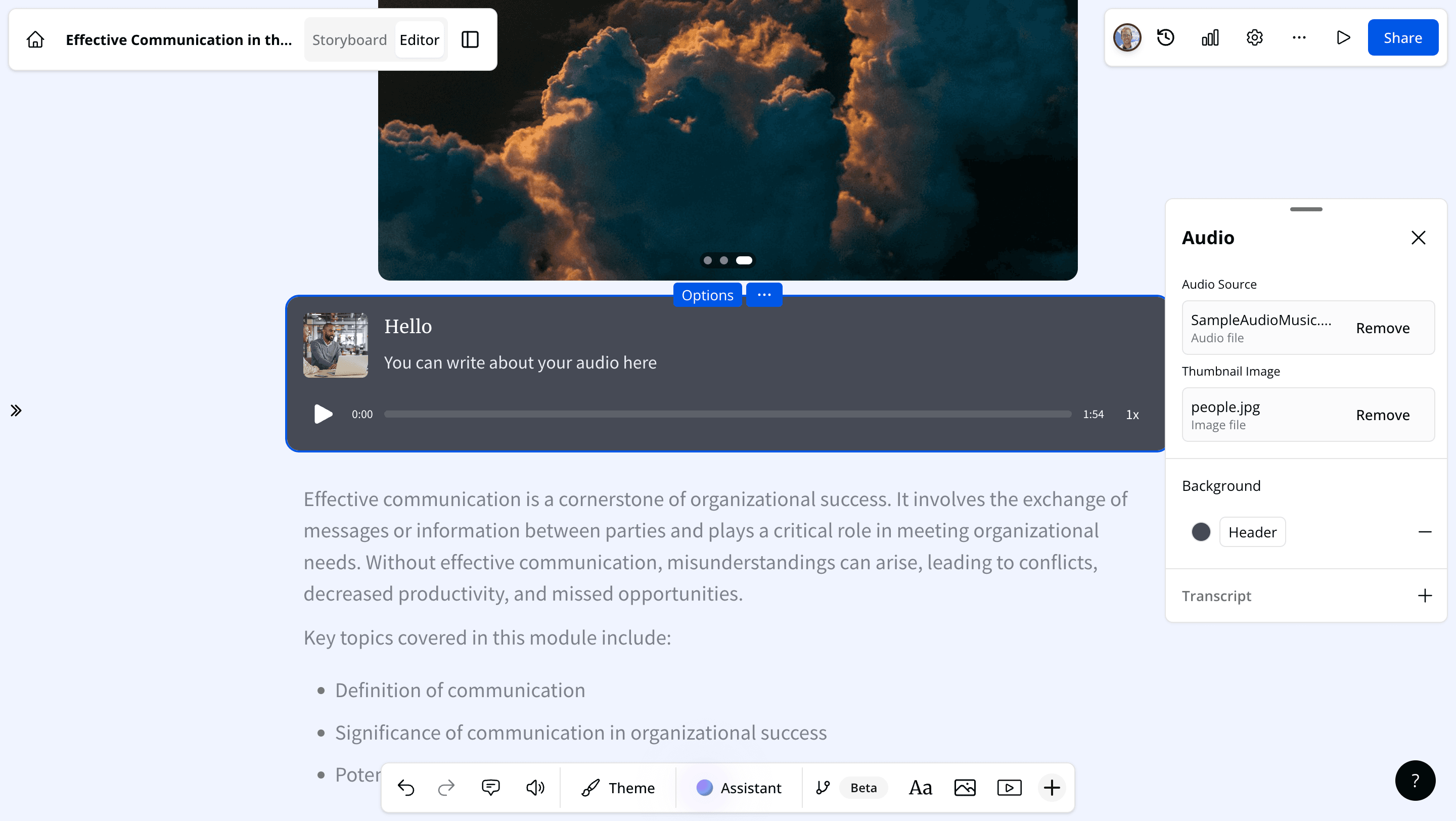Switch to the Storyboard tab

[349, 39]
